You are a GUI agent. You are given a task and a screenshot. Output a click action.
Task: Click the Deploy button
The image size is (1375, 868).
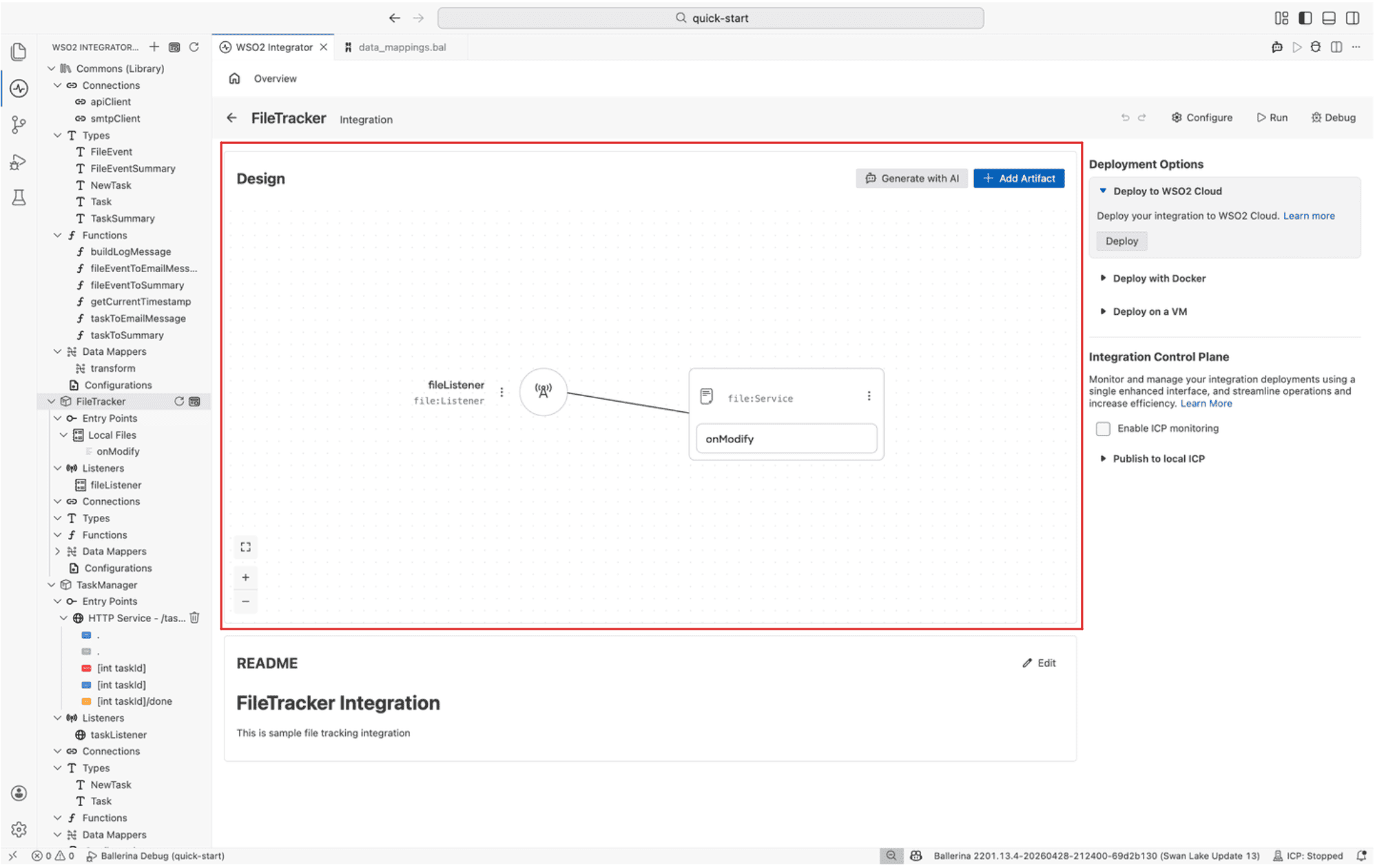(x=1121, y=241)
